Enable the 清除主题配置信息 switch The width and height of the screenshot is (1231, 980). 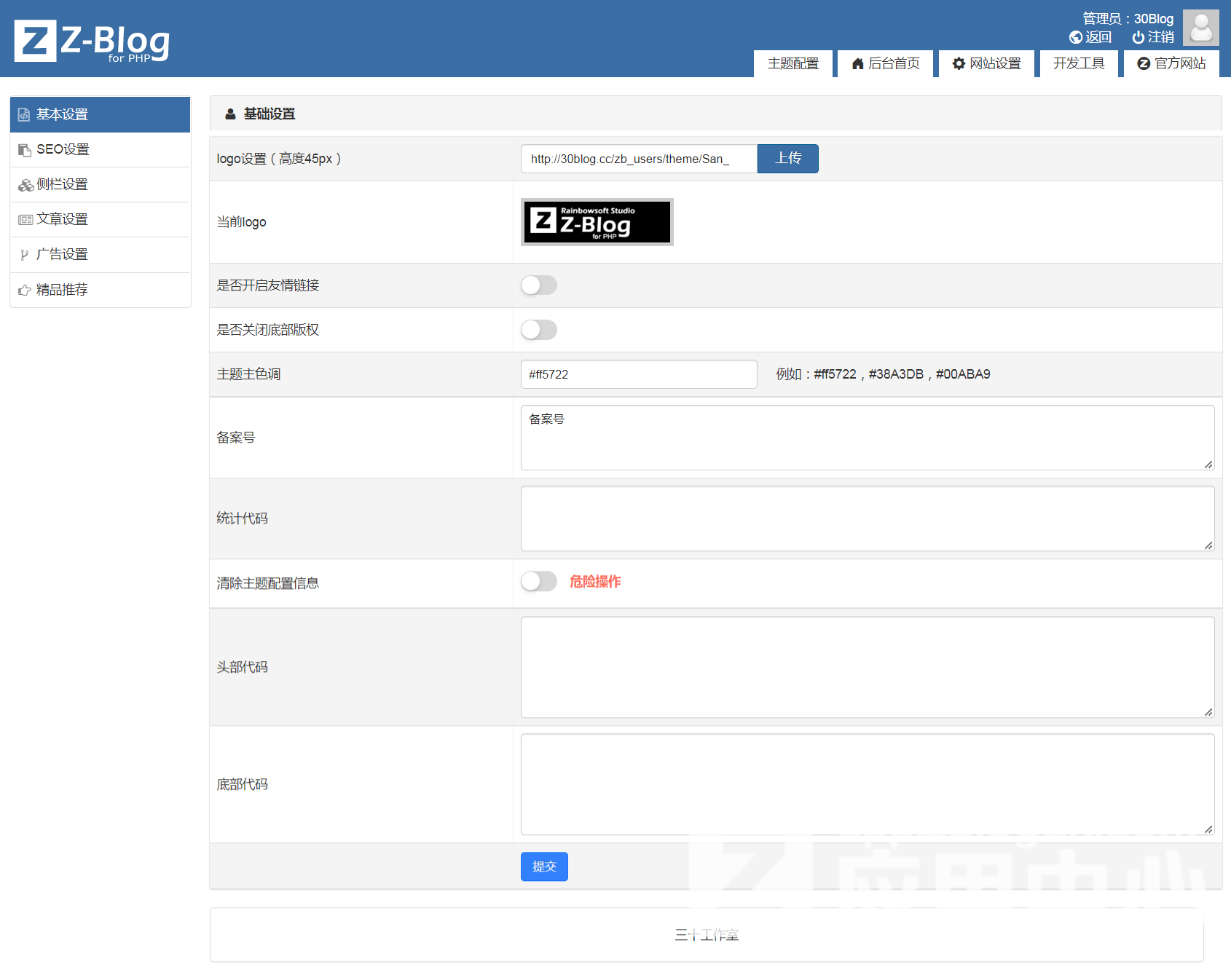pyautogui.click(x=539, y=581)
